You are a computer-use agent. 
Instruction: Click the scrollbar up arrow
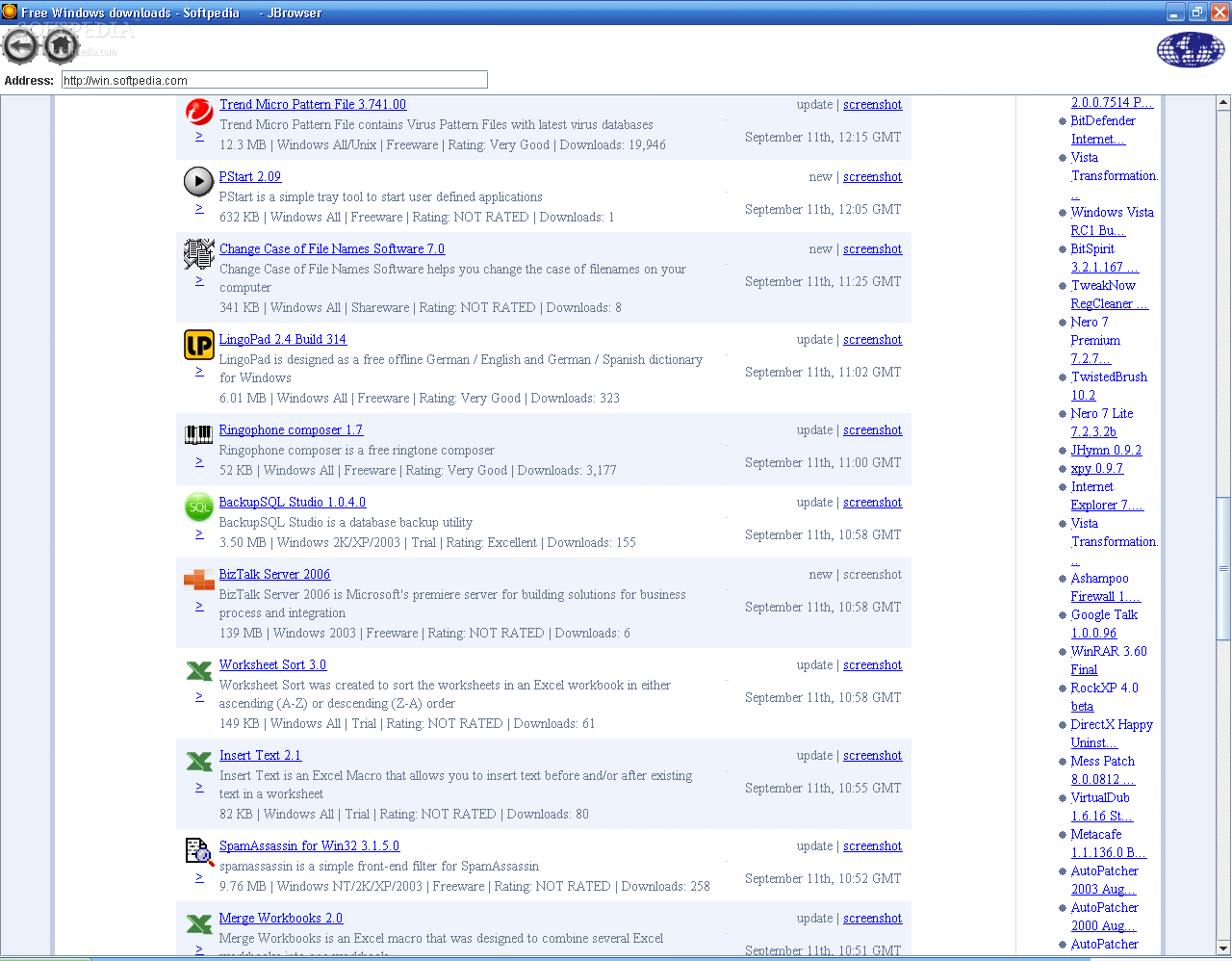(x=1223, y=102)
